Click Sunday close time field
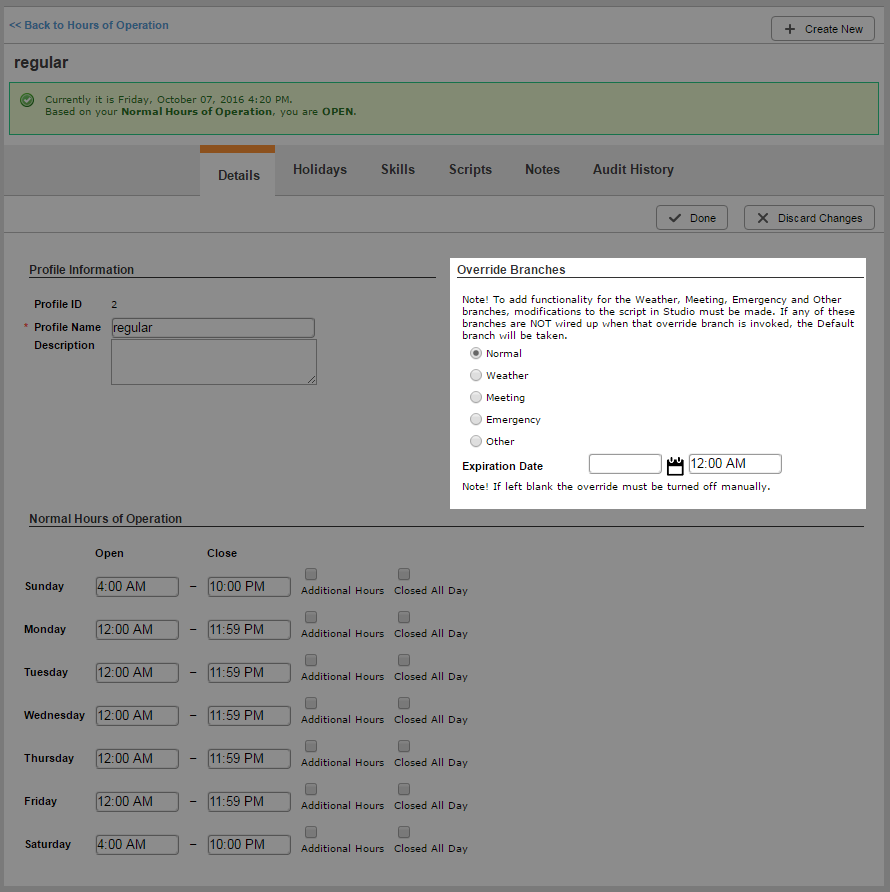The width and height of the screenshot is (890, 892). click(x=249, y=587)
